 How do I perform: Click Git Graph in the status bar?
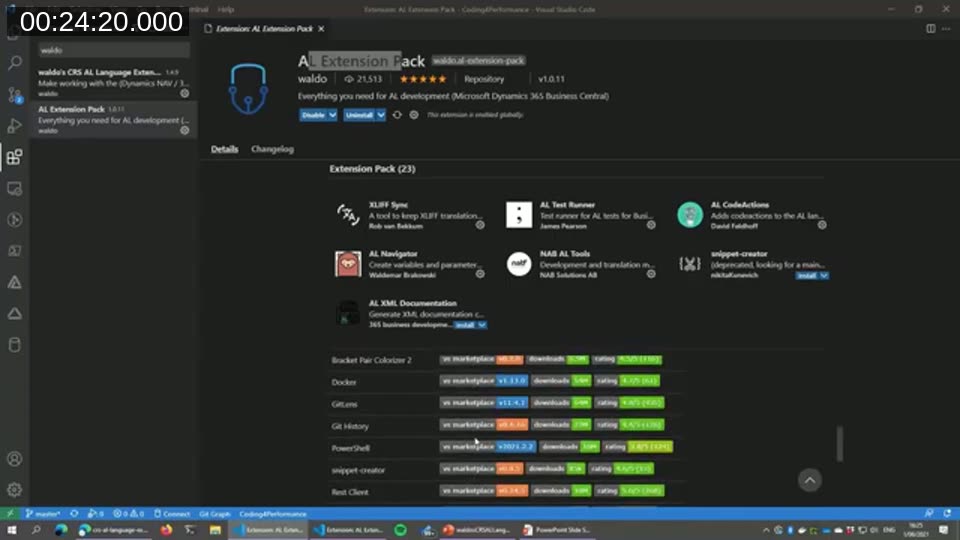[215, 514]
